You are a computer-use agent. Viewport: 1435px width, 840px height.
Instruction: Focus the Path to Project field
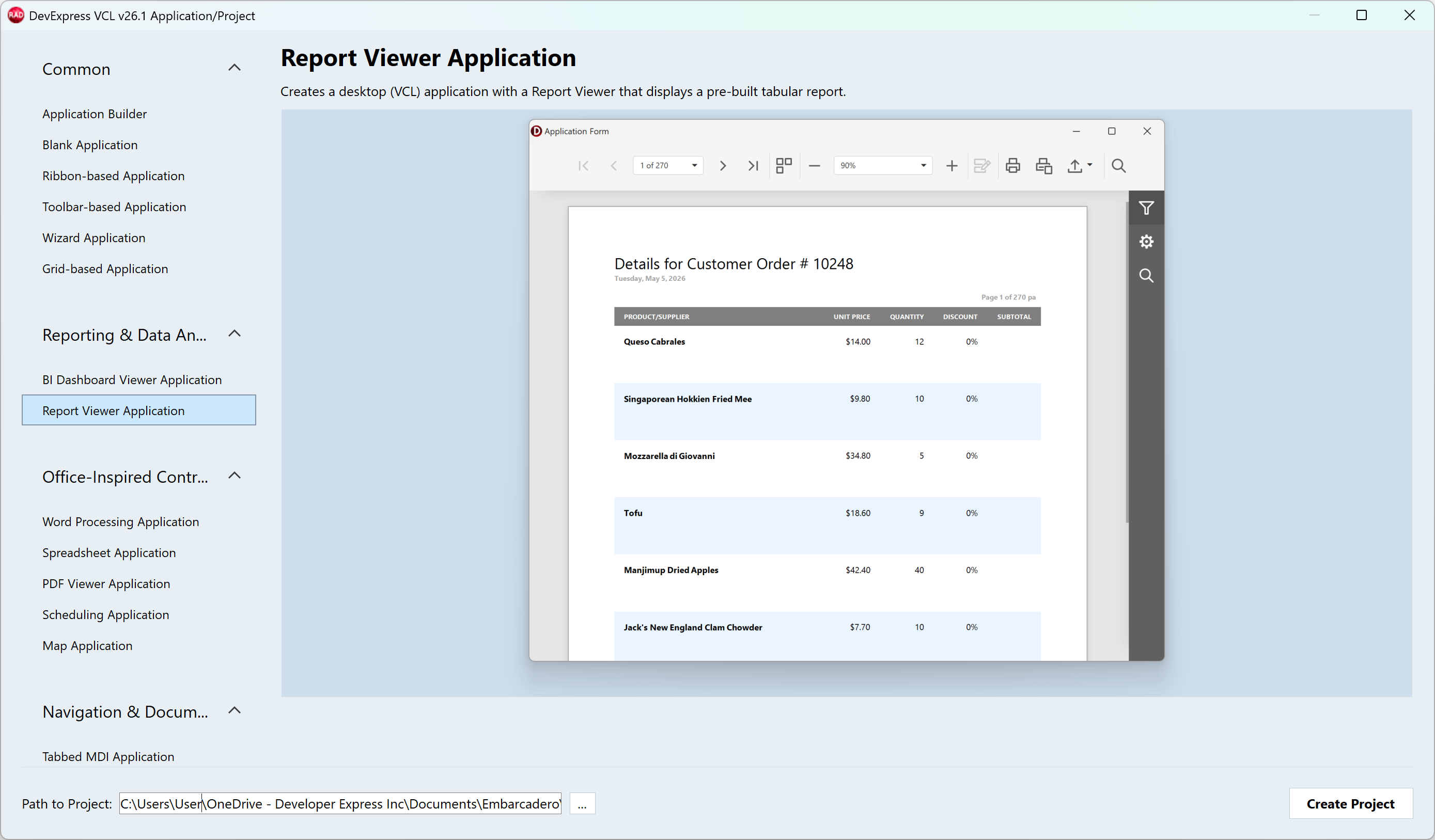click(340, 803)
